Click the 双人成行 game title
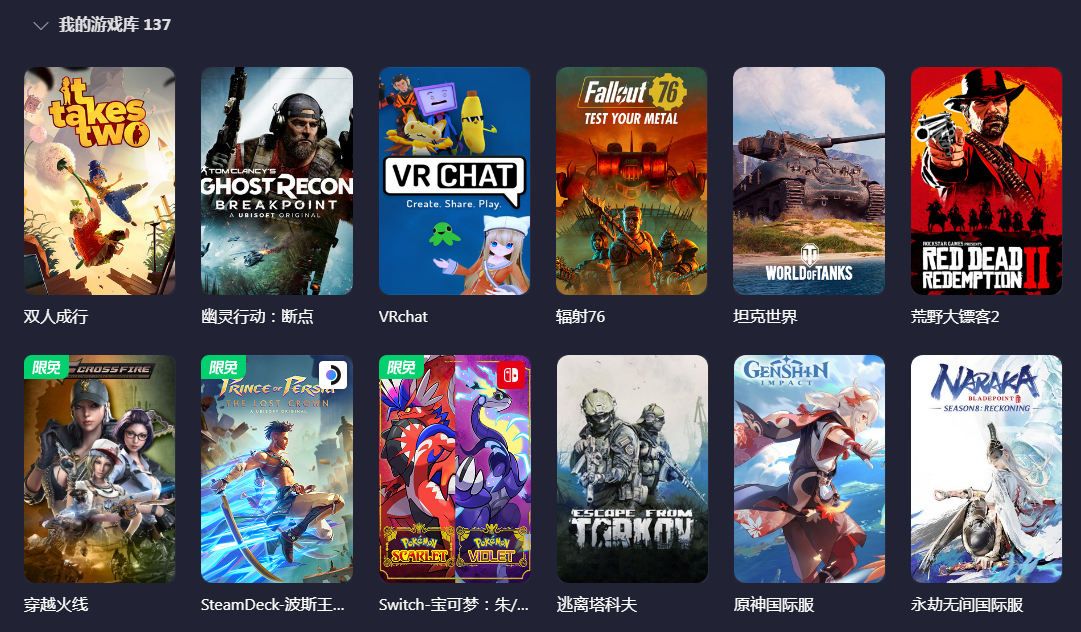 [56, 316]
